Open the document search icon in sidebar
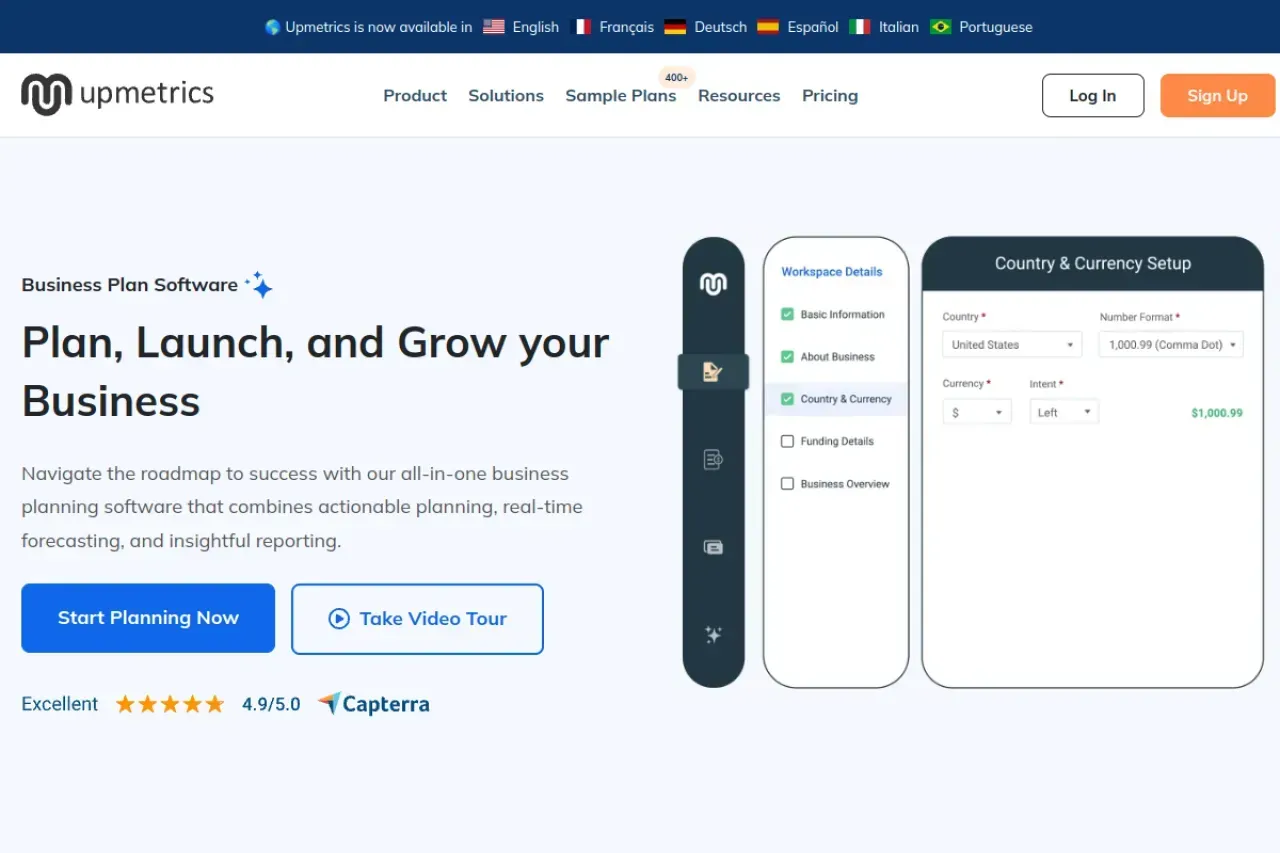 (x=713, y=460)
